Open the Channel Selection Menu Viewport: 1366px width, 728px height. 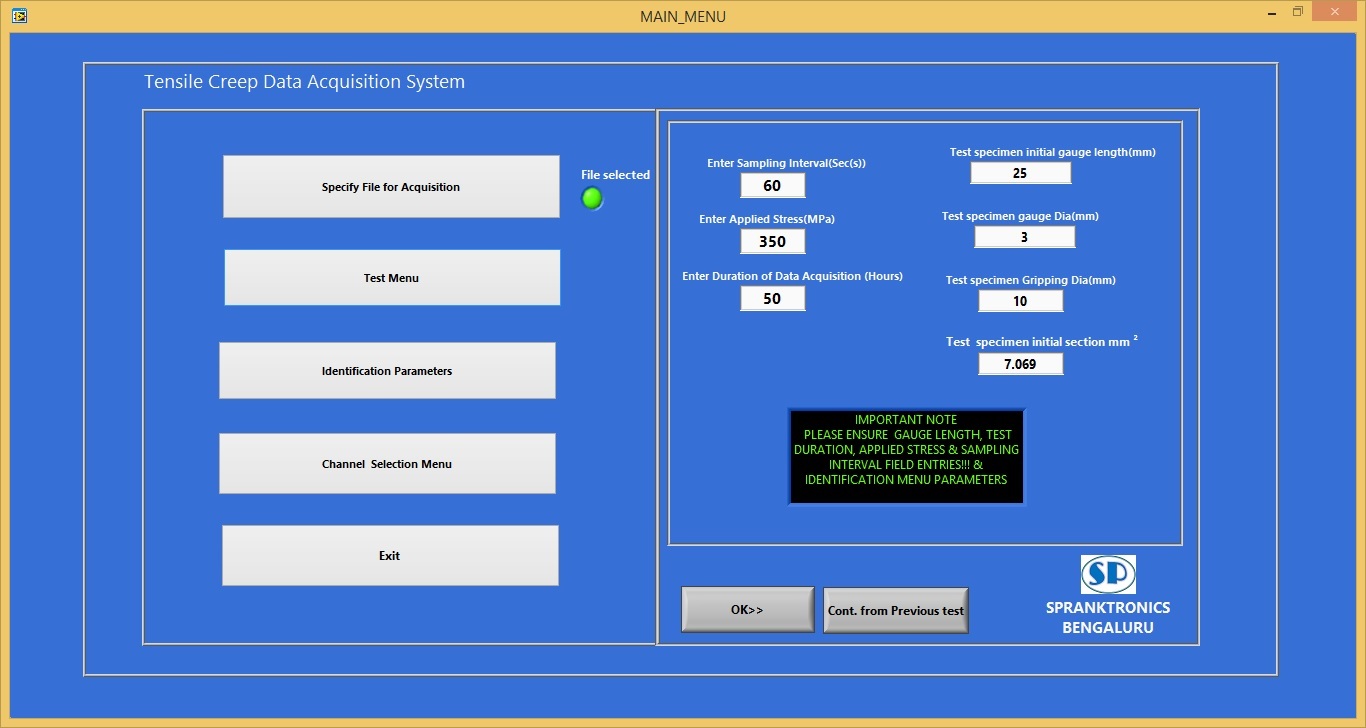387,463
